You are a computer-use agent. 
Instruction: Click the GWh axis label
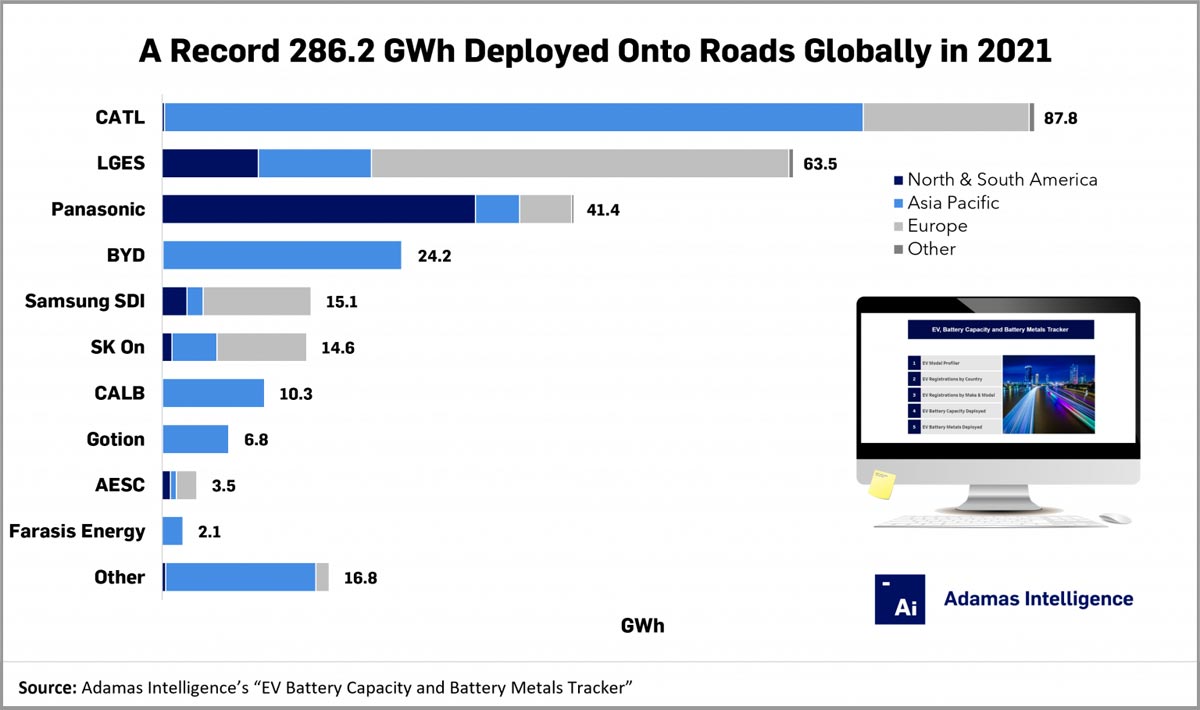(x=642, y=627)
